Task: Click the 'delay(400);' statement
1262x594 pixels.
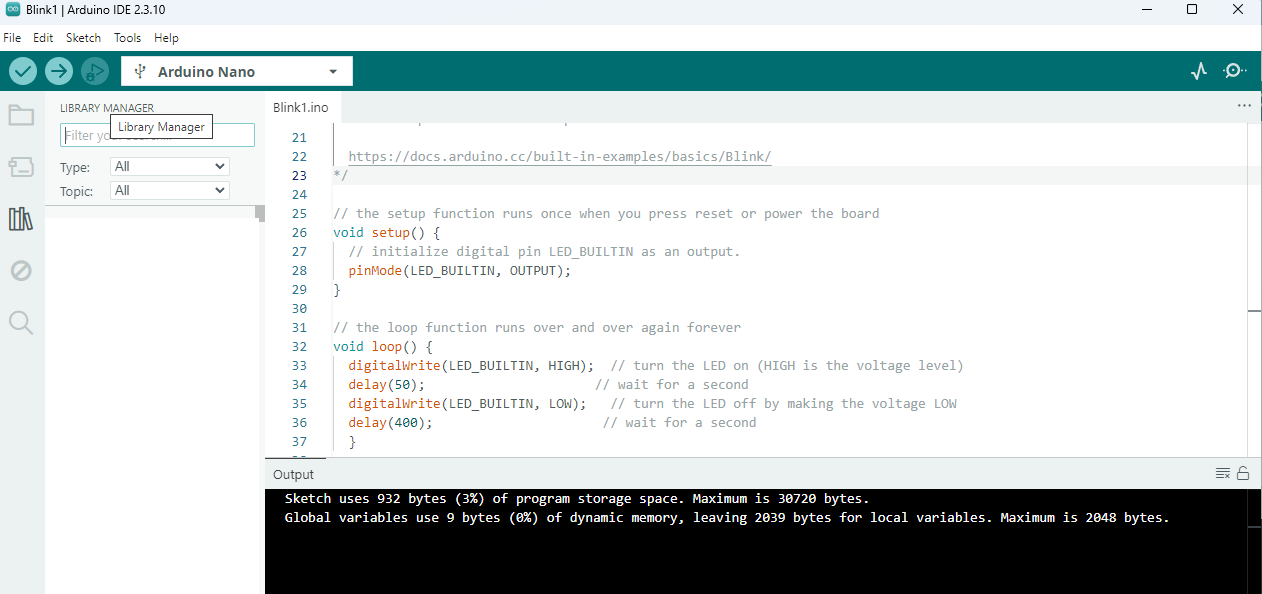Action: (x=391, y=423)
